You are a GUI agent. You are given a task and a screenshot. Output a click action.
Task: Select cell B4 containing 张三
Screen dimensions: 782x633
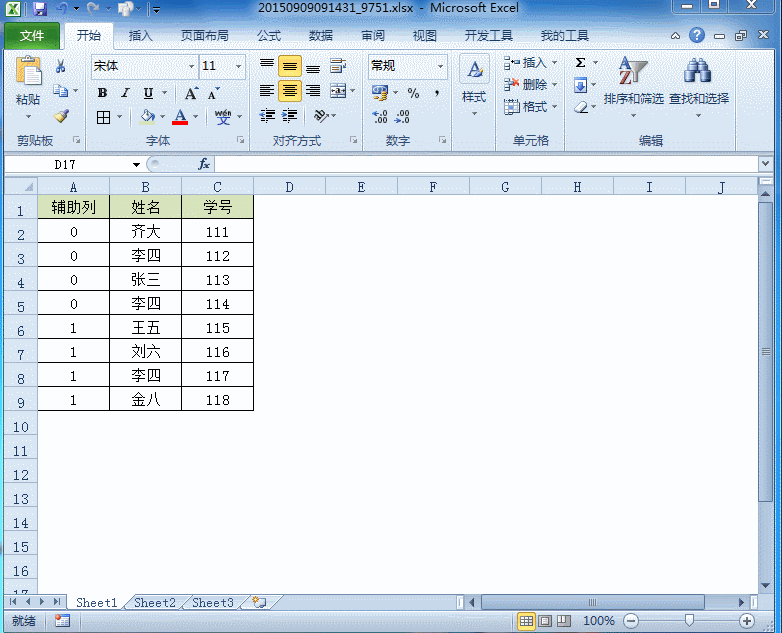(x=145, y=280)
